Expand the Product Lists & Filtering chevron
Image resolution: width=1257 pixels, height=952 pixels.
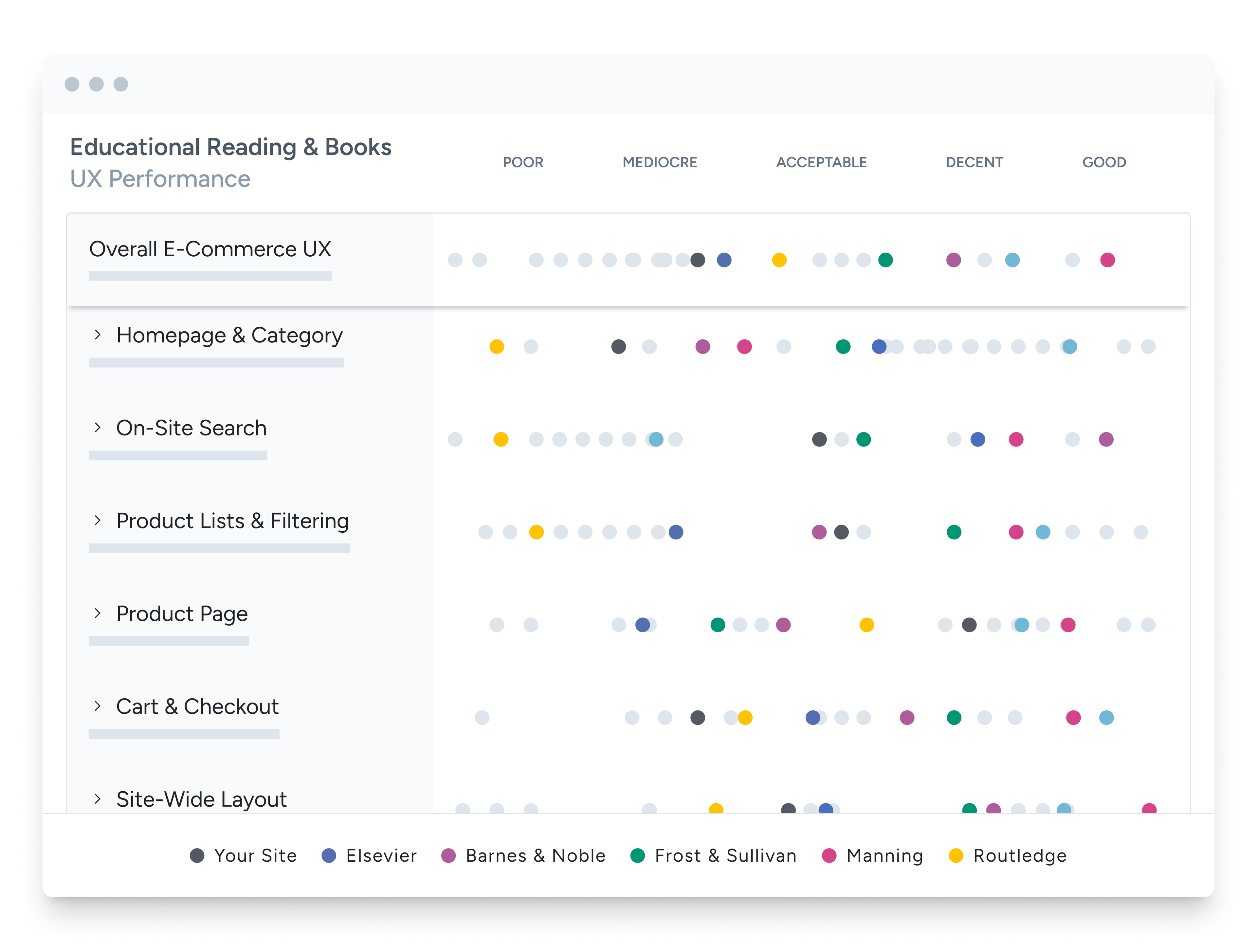click(x=98, y=520)
